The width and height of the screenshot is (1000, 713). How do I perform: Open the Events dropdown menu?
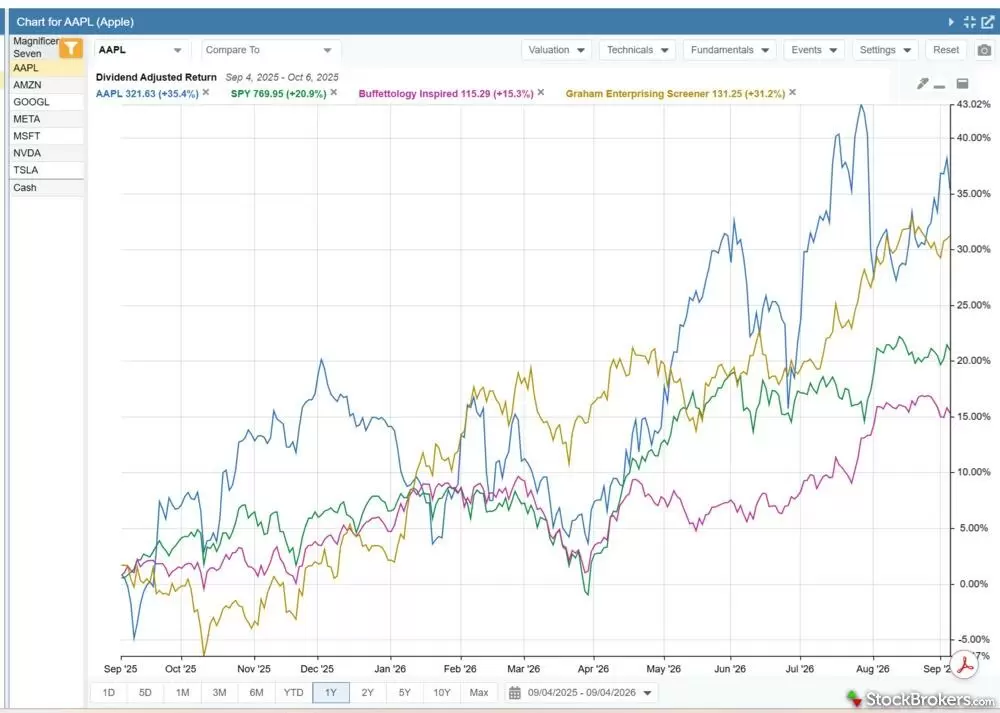(x=814, y=50)
